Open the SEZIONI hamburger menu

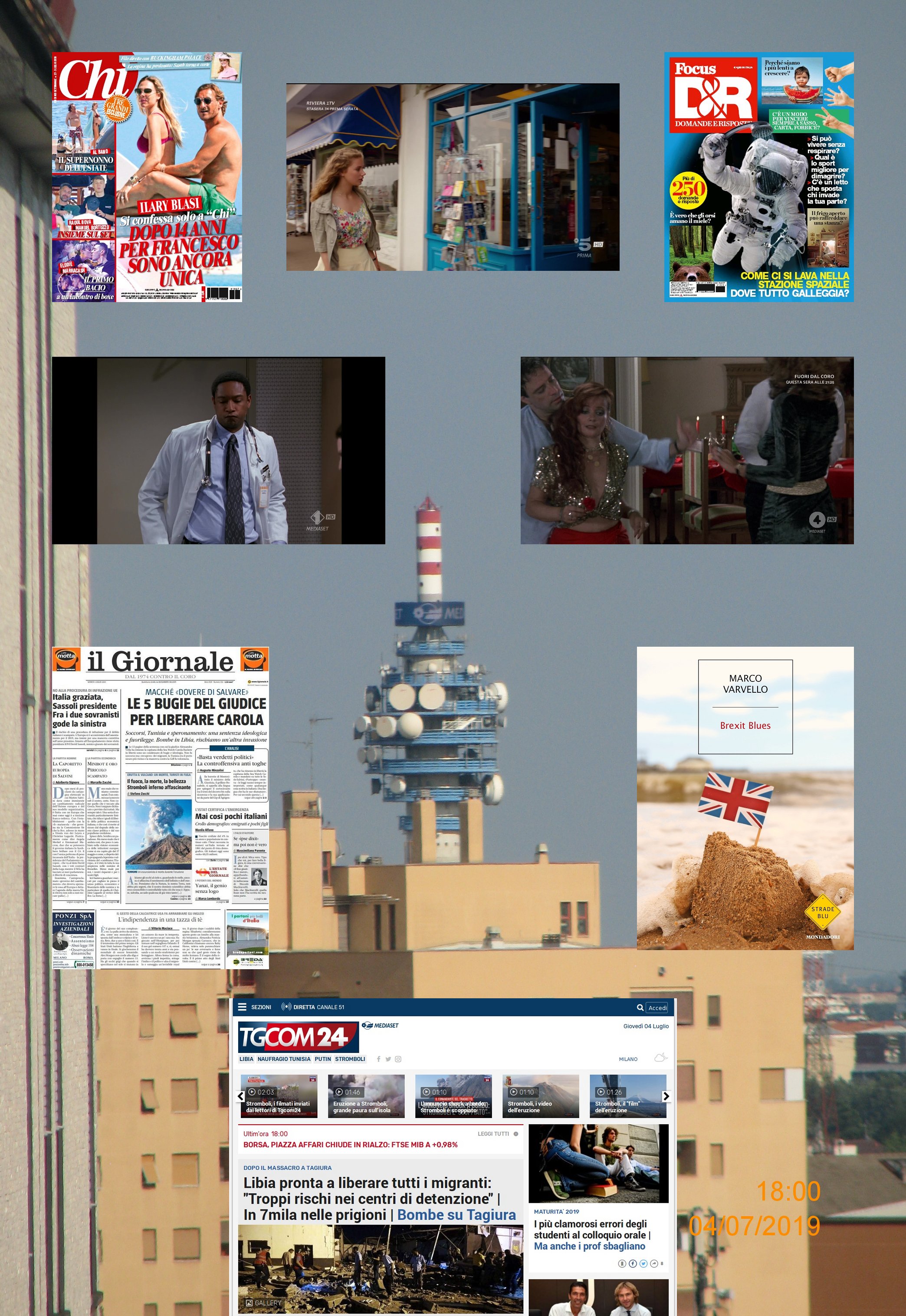[243, 1007]
